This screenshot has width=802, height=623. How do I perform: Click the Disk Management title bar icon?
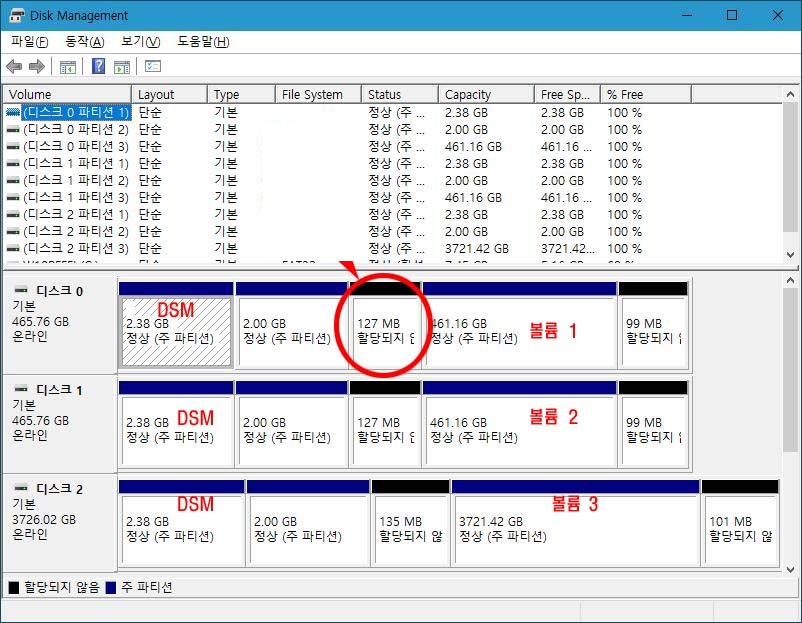point(16,16)
